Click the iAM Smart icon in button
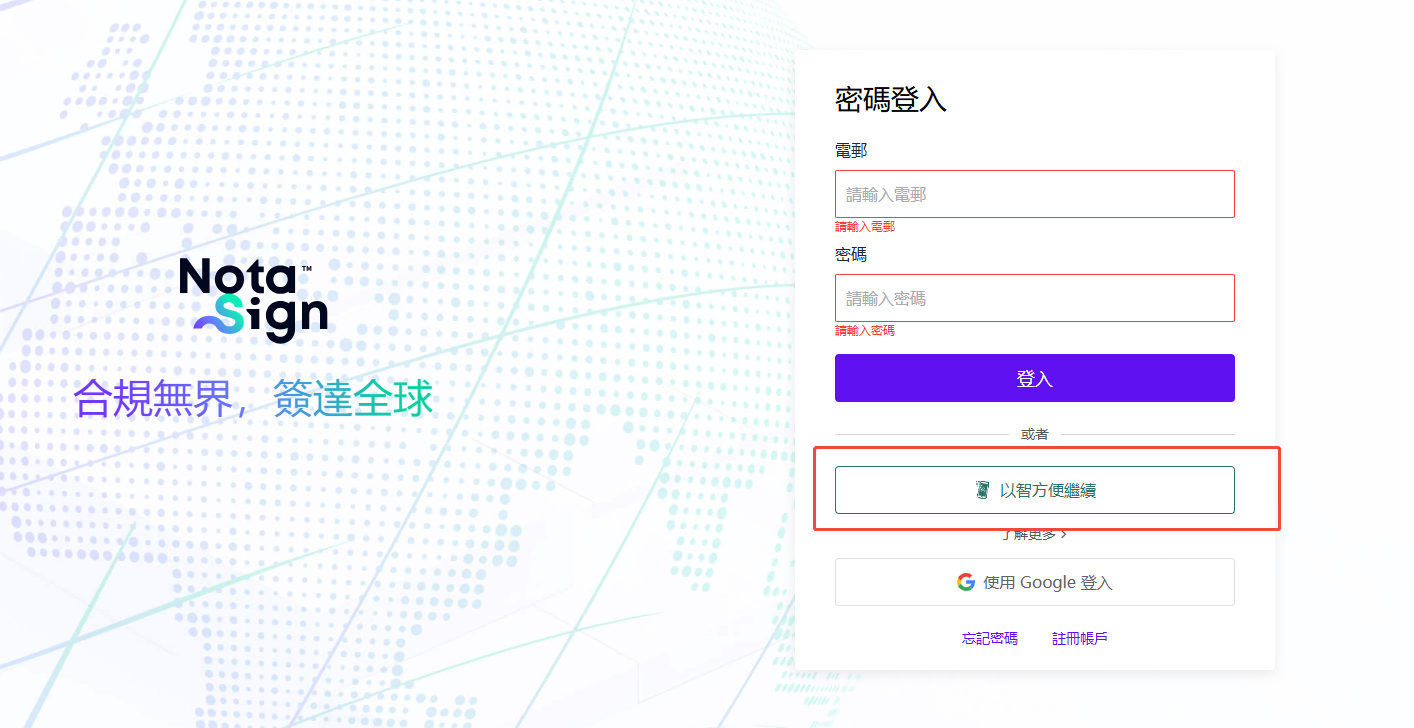 point(982,490)
